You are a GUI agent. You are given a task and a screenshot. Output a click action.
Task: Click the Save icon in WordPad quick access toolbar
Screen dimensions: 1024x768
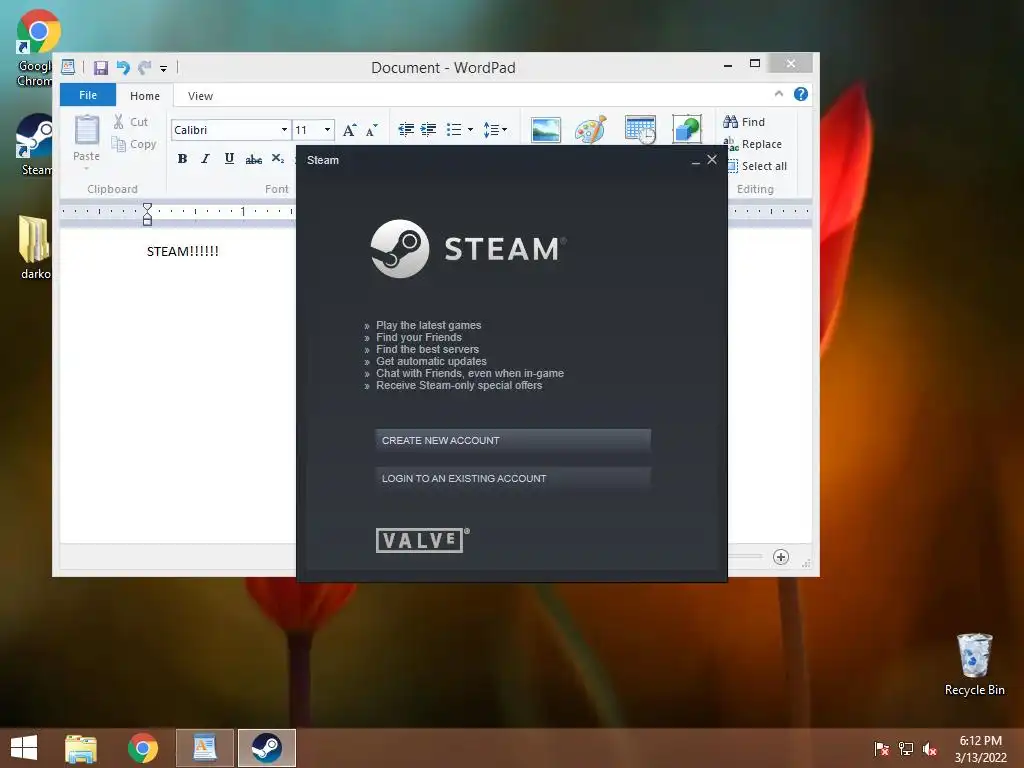coord(101,67)
